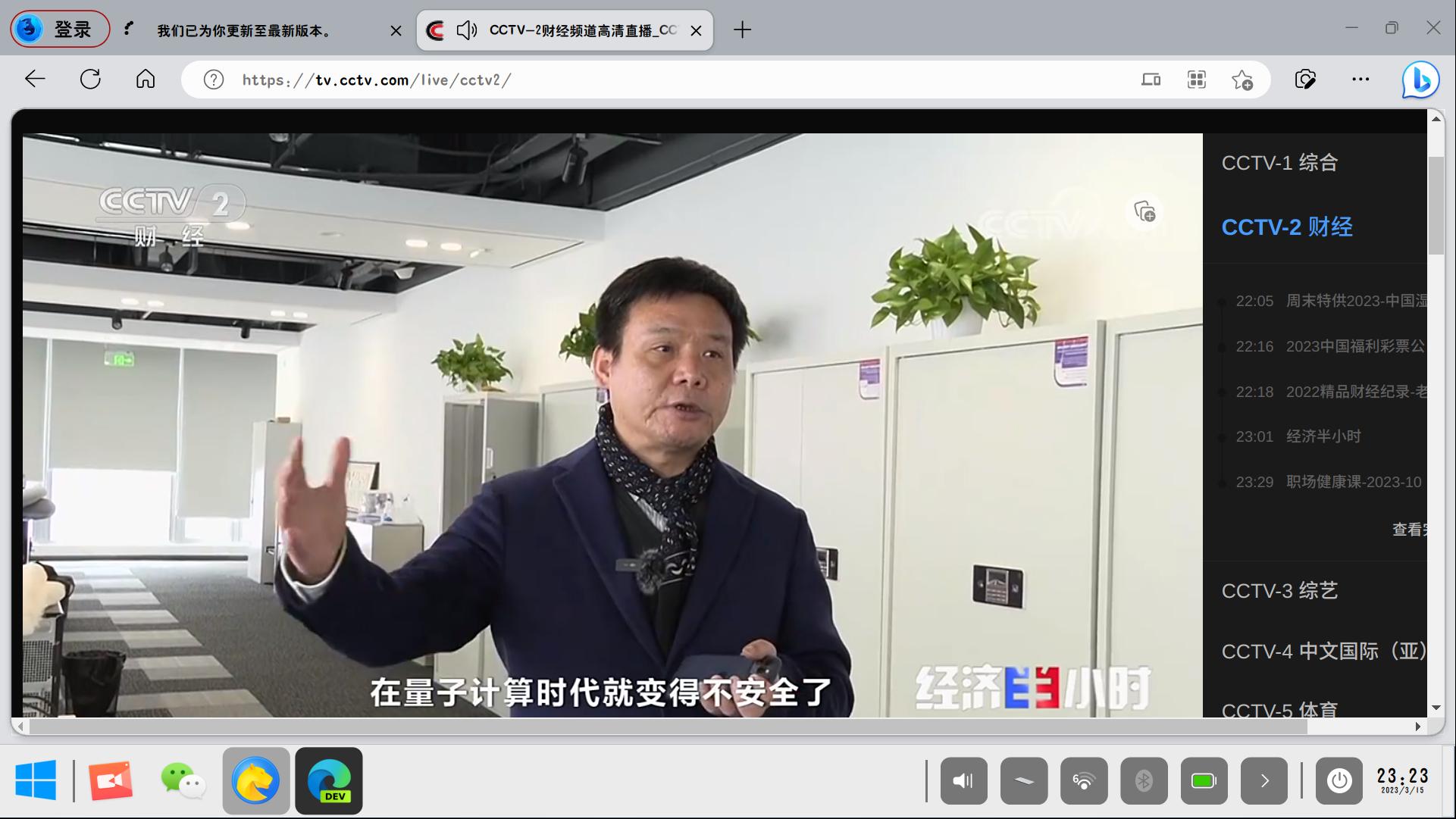Select the CCTV-1 综合 channel
Image resolution: width=1456 pixels, height=819 pixels.
click(1279, 163)
